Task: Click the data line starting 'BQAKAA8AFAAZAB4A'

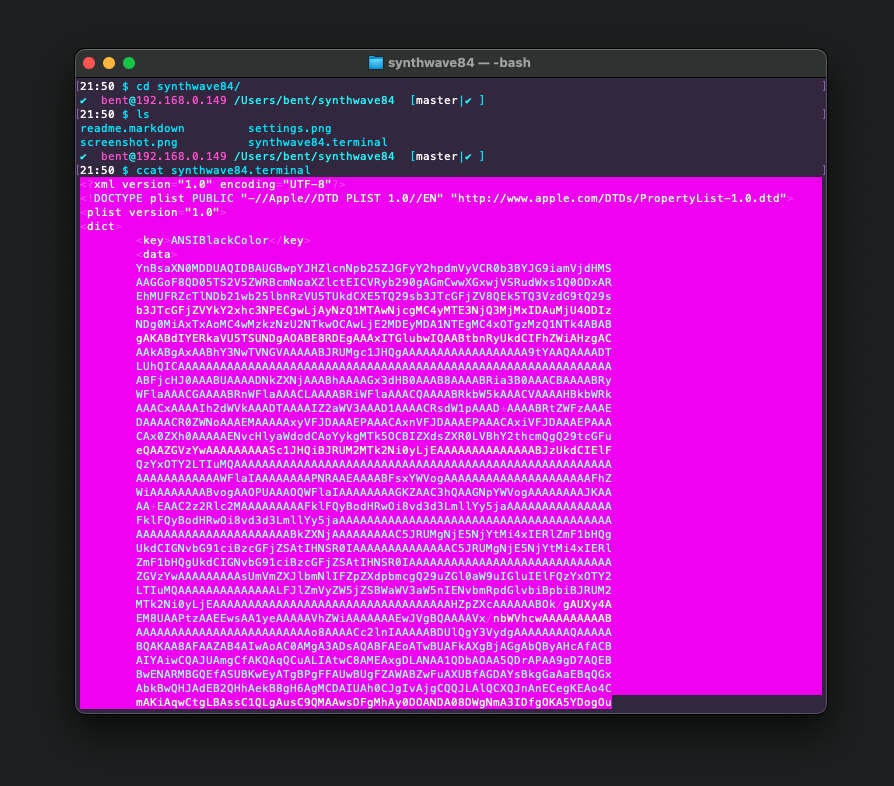Action: [373, 646]
